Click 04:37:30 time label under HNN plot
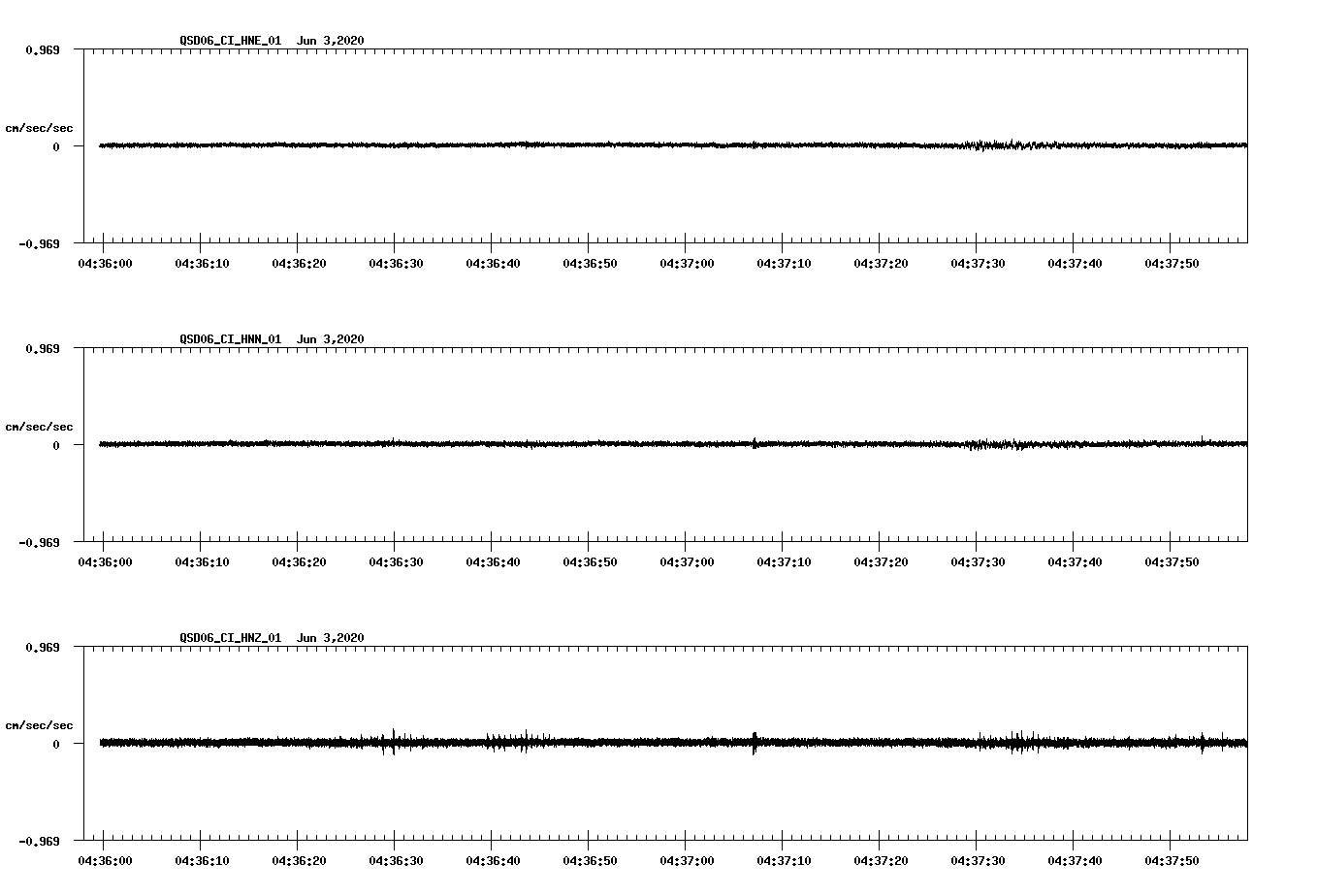This screenshot has height=896, width=1317. 978,562
